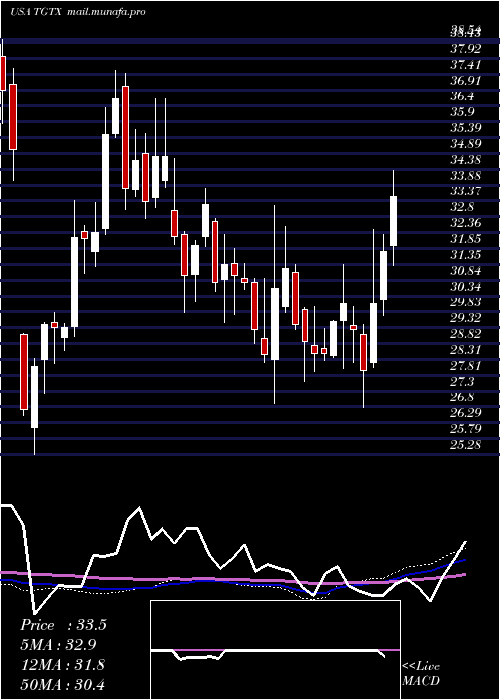Click inside the Live MACD inset box
500x700 pixels.
(x=275, y=650)
